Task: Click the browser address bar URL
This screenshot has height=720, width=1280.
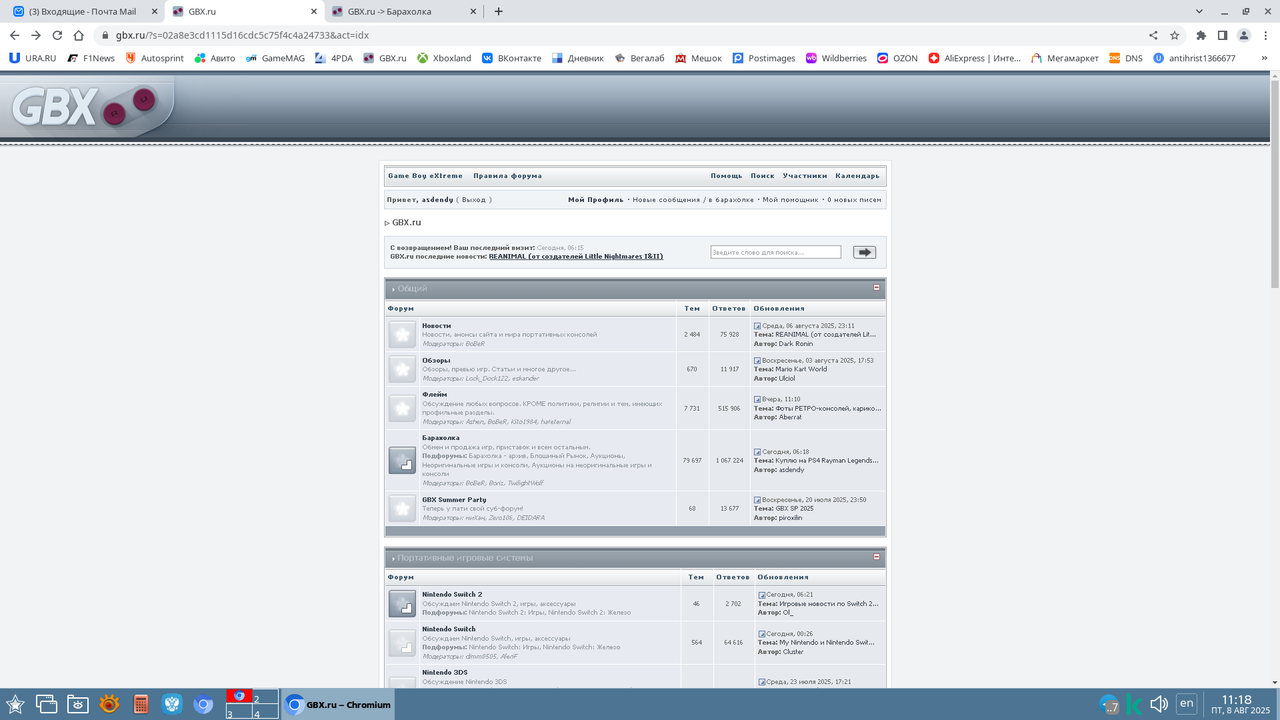Action: pyautogui.click(x=242, y=35)
